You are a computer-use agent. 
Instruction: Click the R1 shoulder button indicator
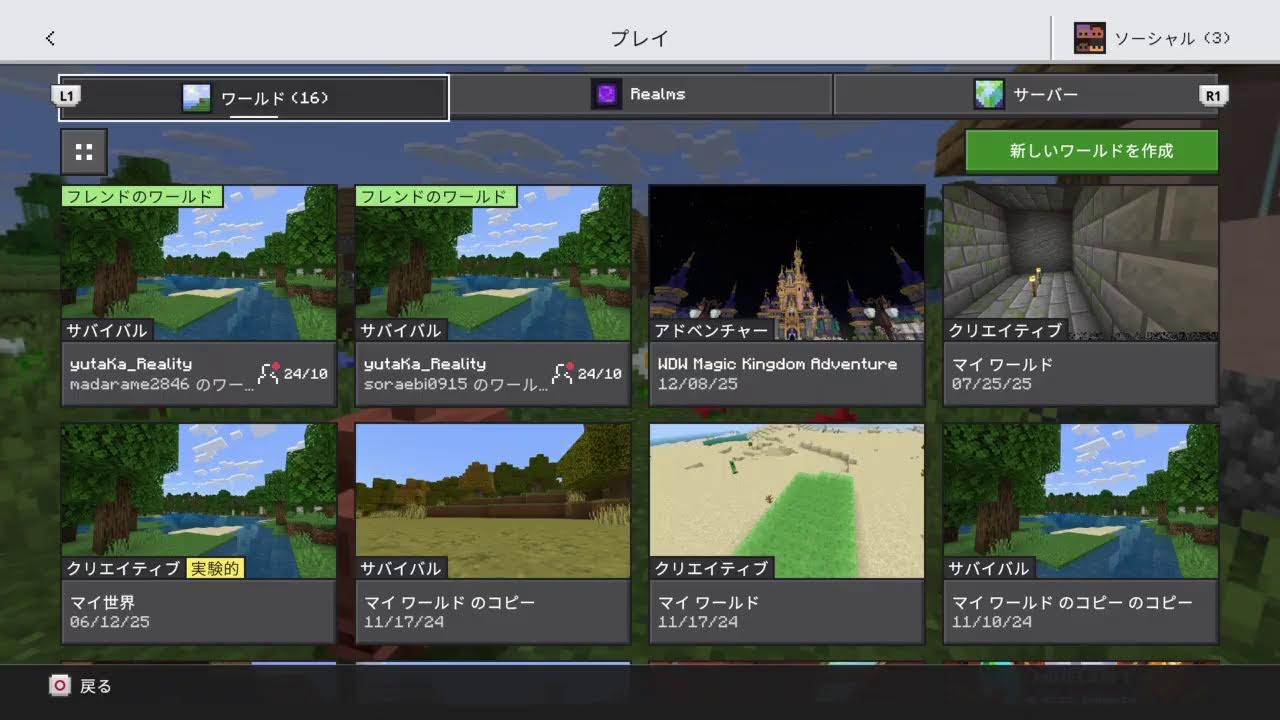[x=1213, y=96]
